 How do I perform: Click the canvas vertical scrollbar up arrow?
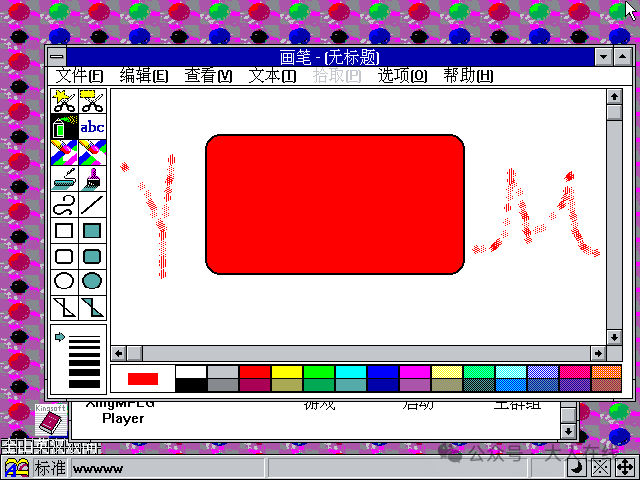tap(614, 97)
